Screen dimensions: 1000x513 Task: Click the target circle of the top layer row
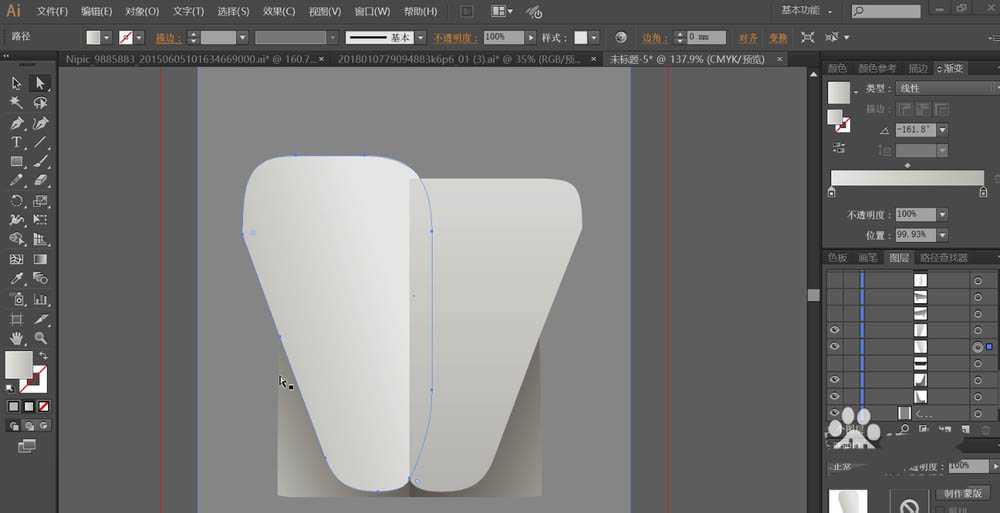coord(977,281)
